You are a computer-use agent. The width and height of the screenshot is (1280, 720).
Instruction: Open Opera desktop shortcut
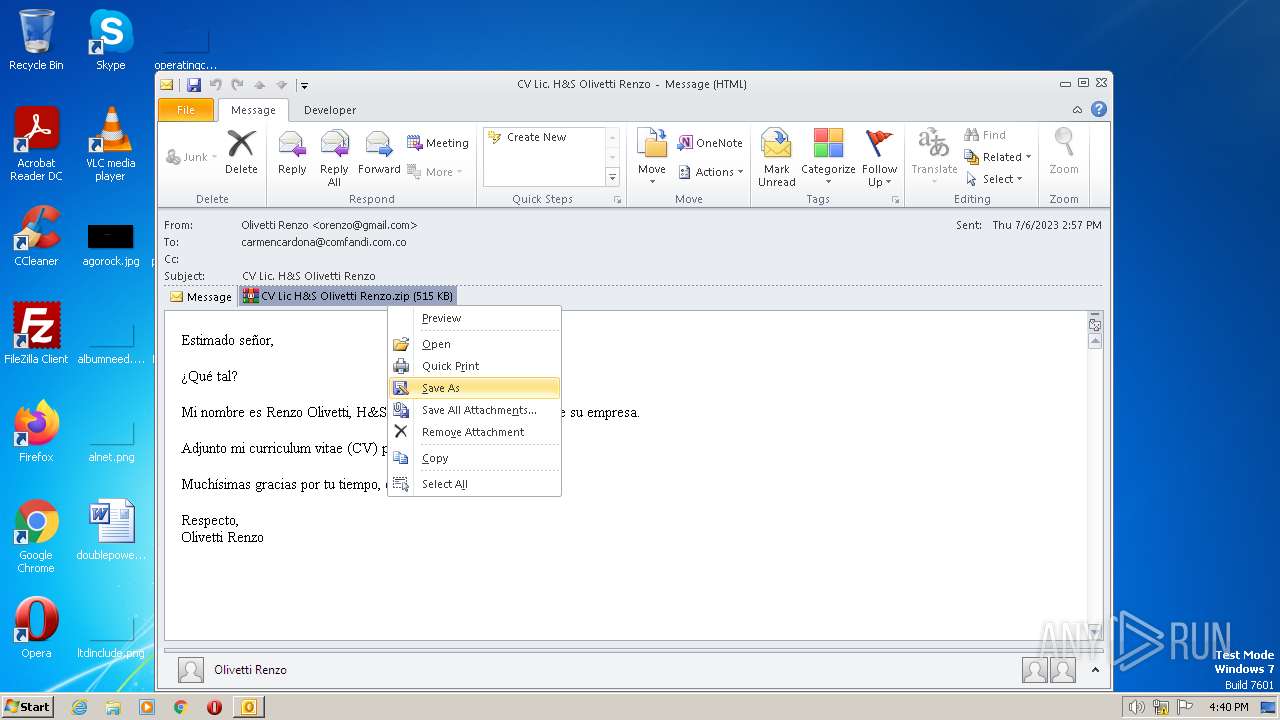pyautogui.click(x=36, y=628)
